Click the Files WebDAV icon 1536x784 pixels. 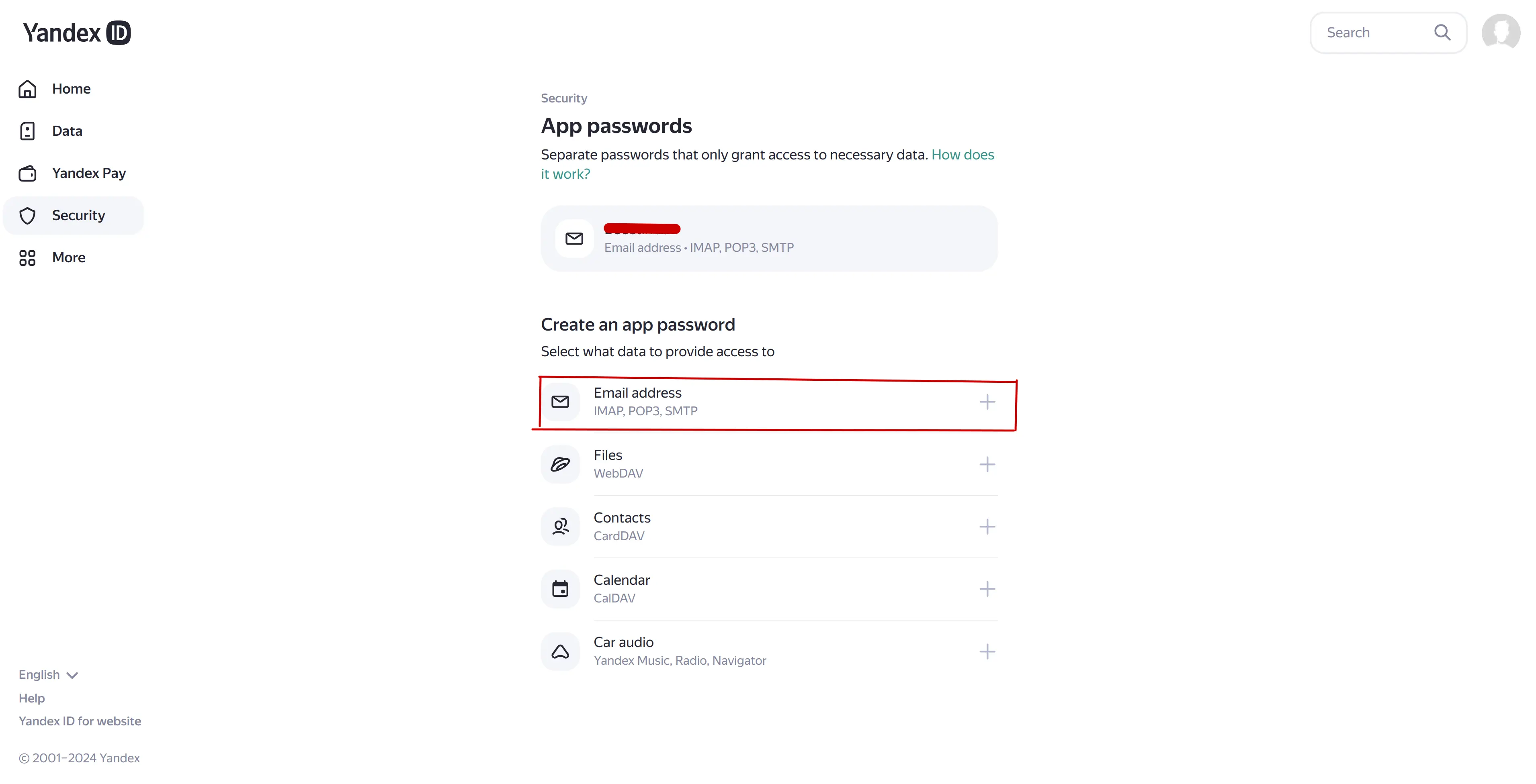(560, 464)
